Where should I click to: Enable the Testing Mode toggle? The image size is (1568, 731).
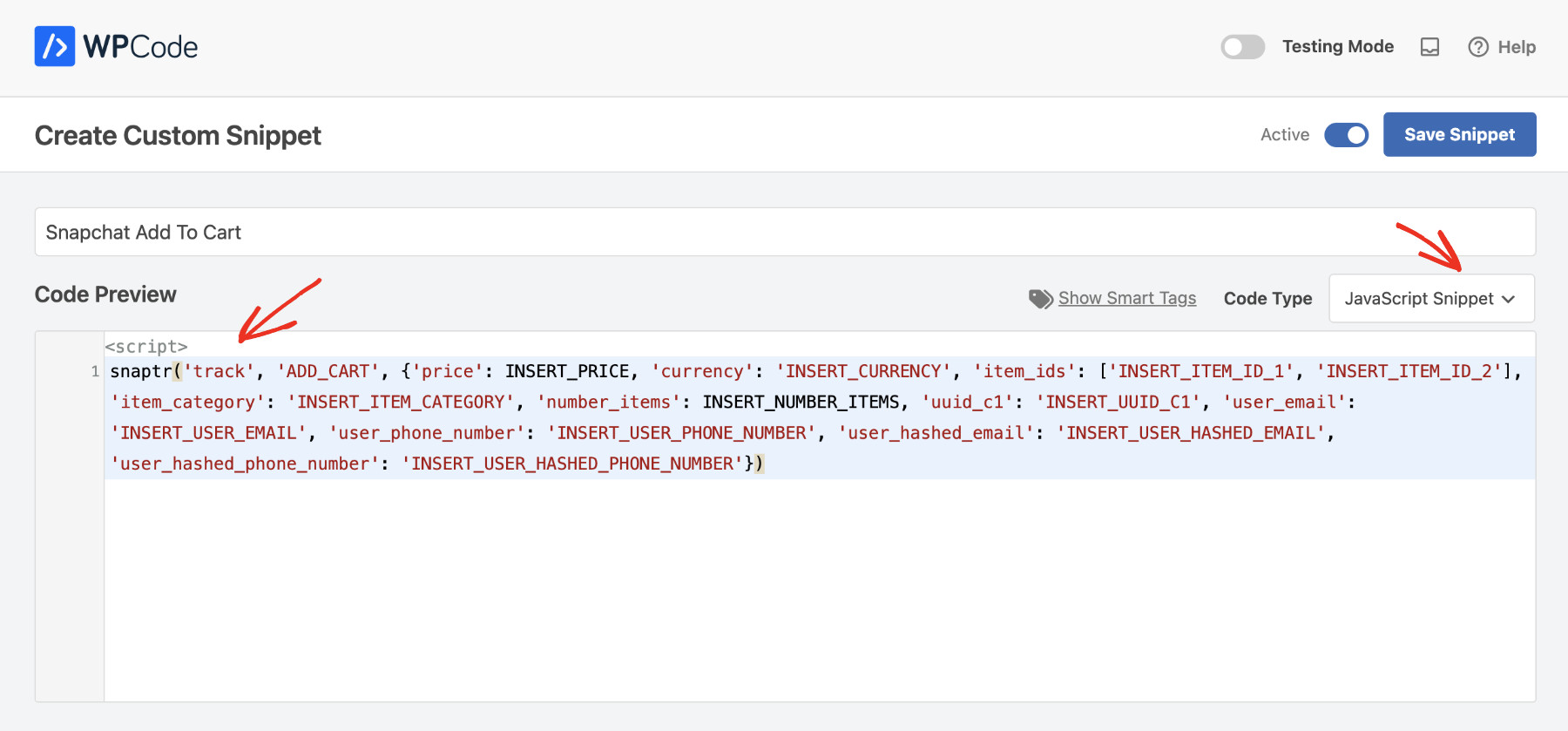(1242, 47)
